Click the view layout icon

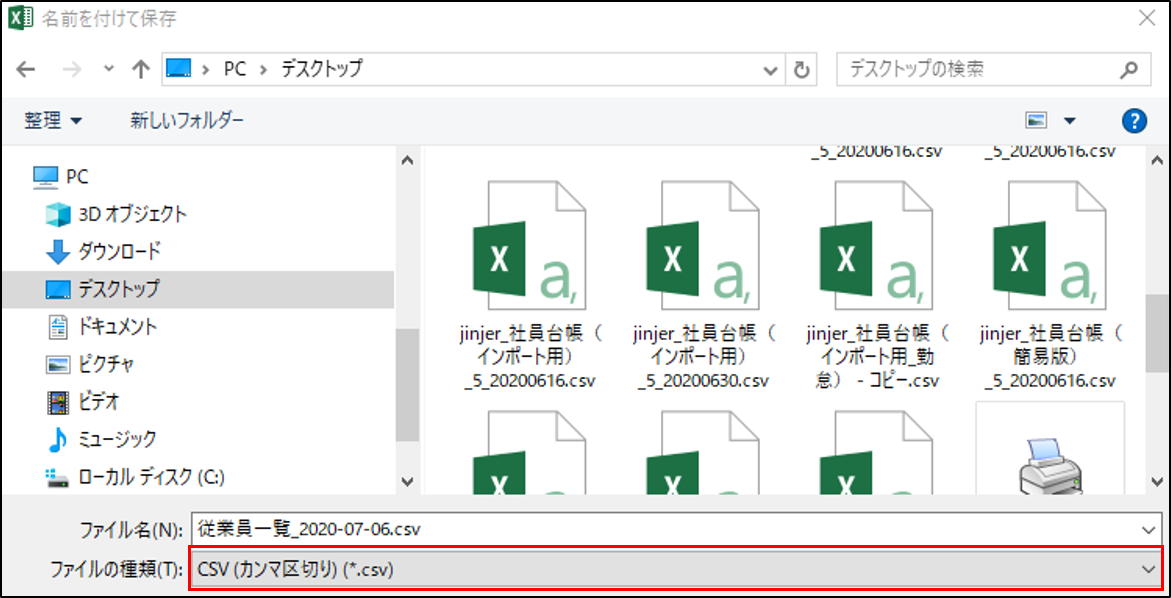pos(1036,121)
